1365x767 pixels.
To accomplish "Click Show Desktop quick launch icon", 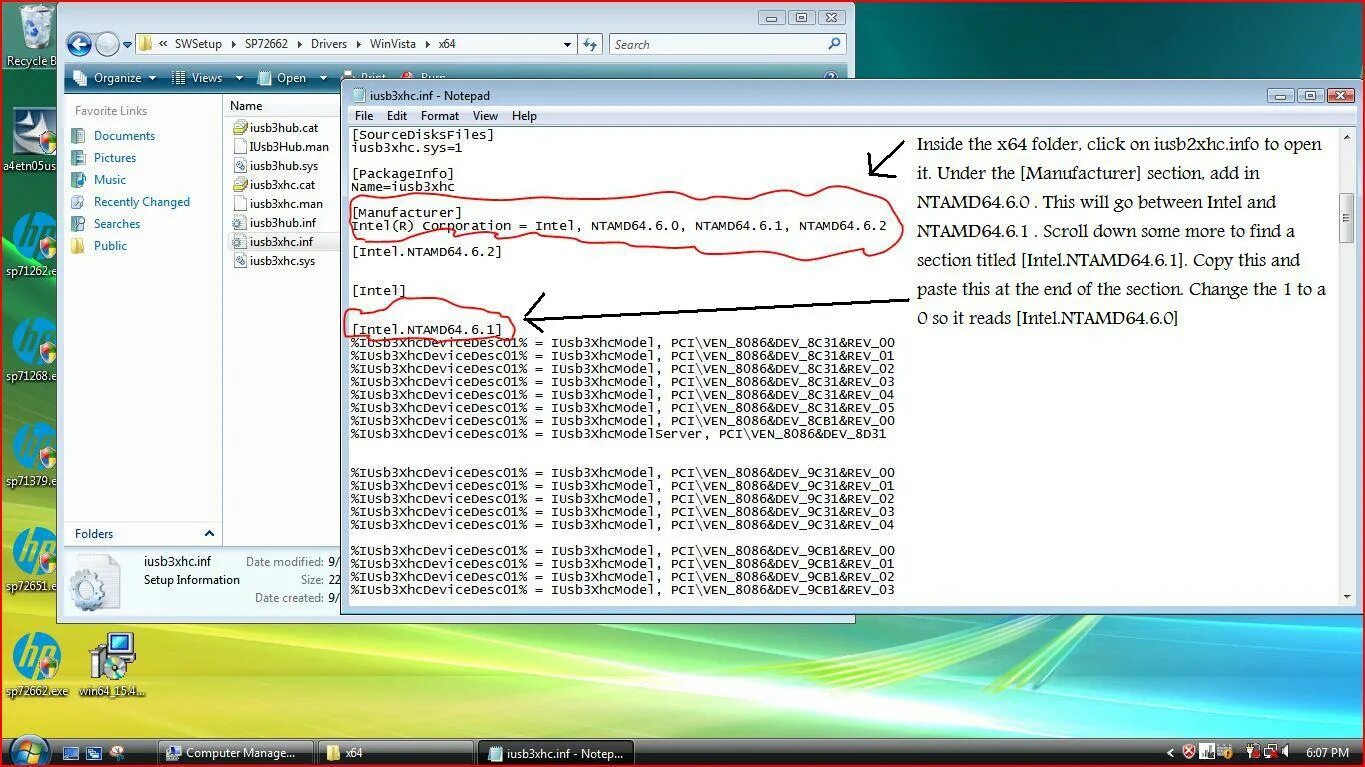I will coord(71,753).
